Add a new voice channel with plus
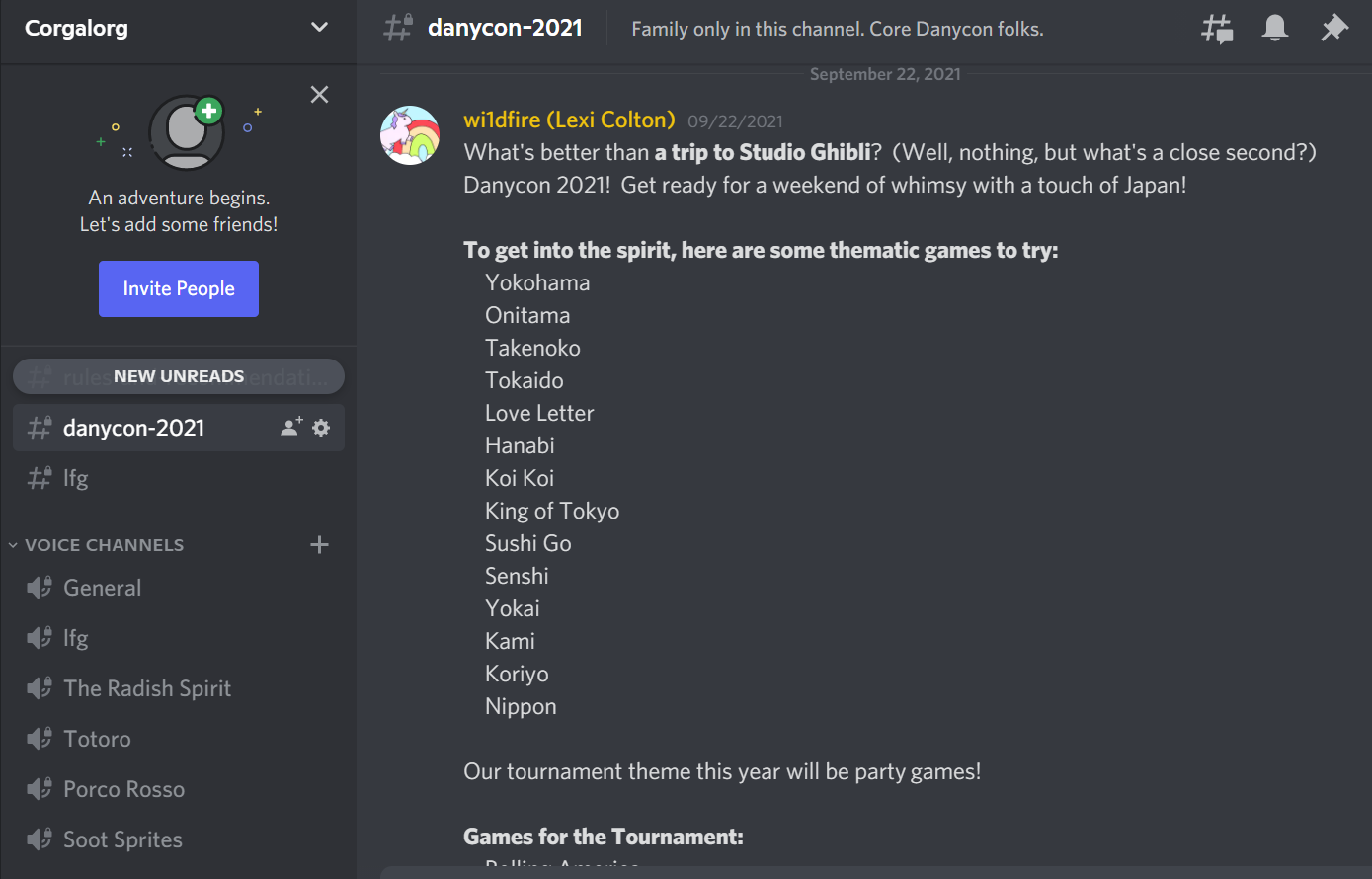 pos(319,544)
